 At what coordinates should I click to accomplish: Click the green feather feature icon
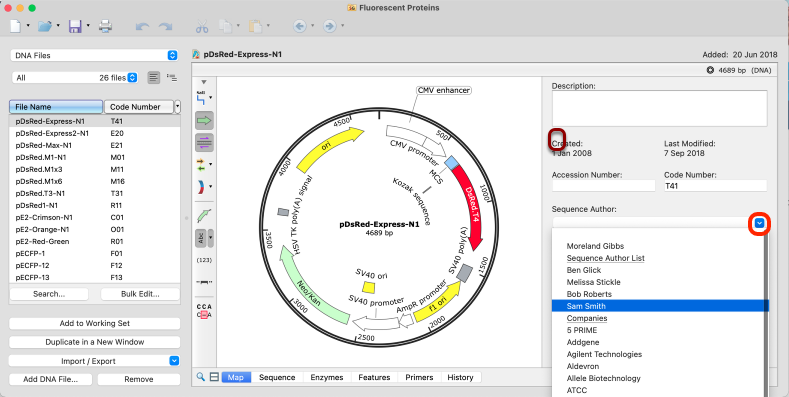pyautogui.click(x=204, y=215)
